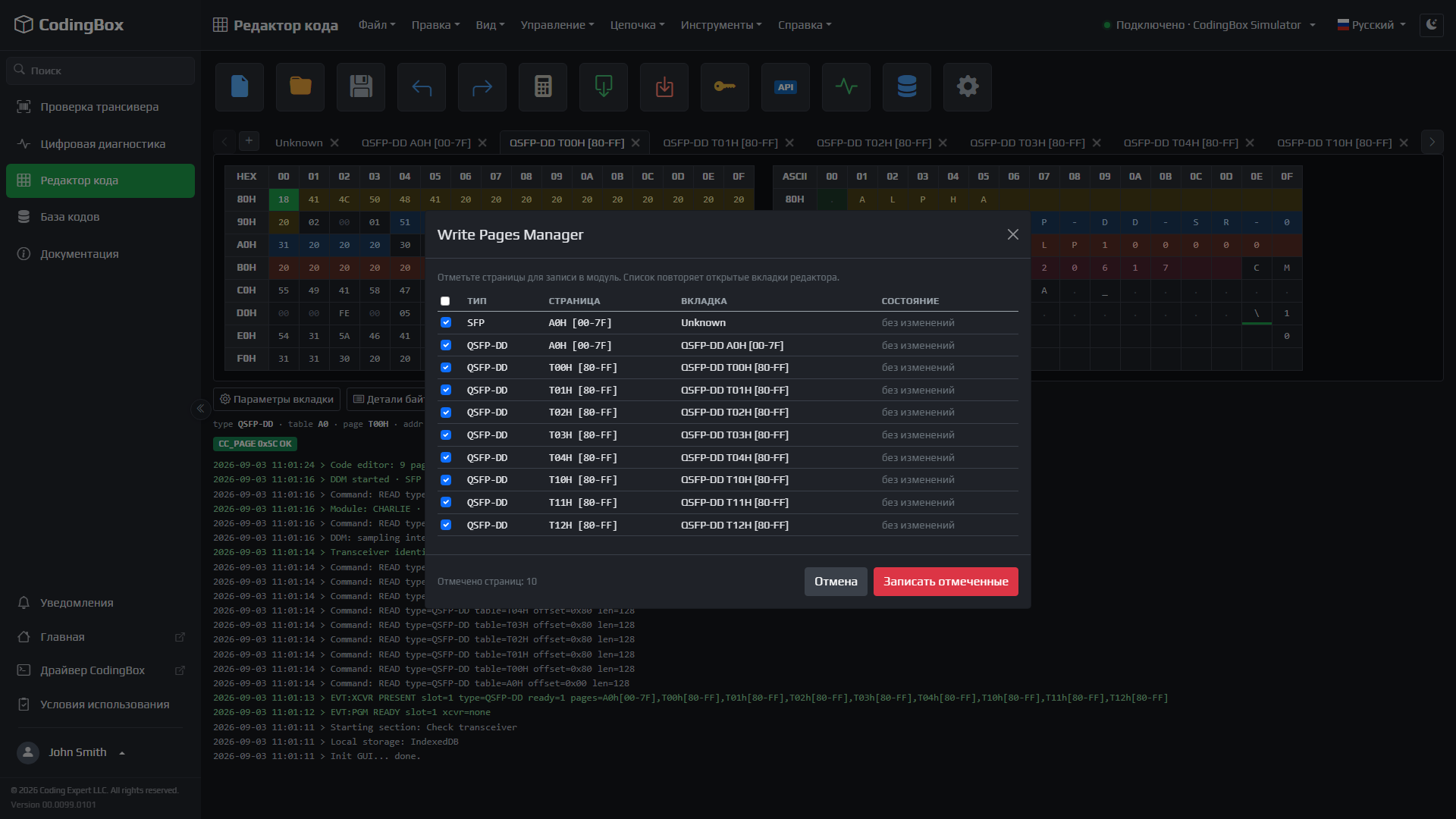
Task: Open Главная external link
Action: pyautogui.click(x=100, y=637)
